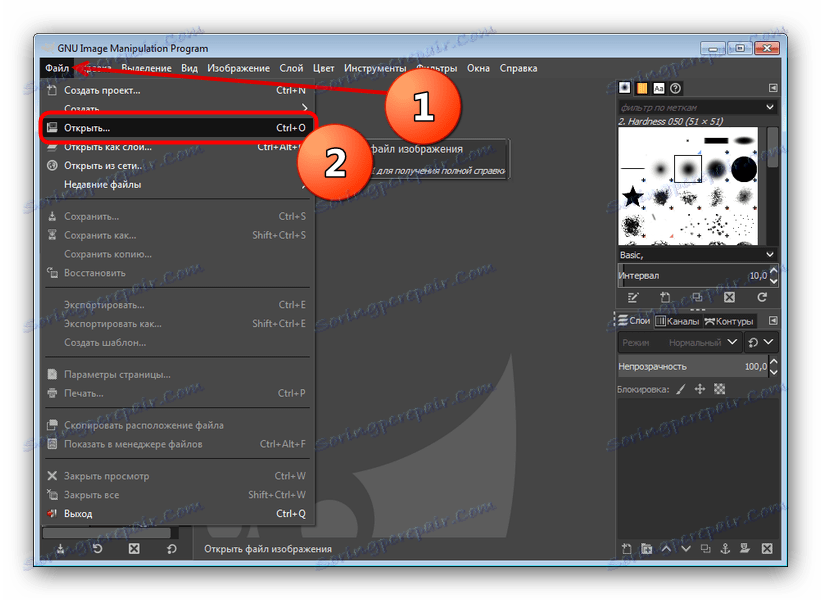Screen dimensions: 821x600
Task: Create a new layer group
Action: pos(647,549)
